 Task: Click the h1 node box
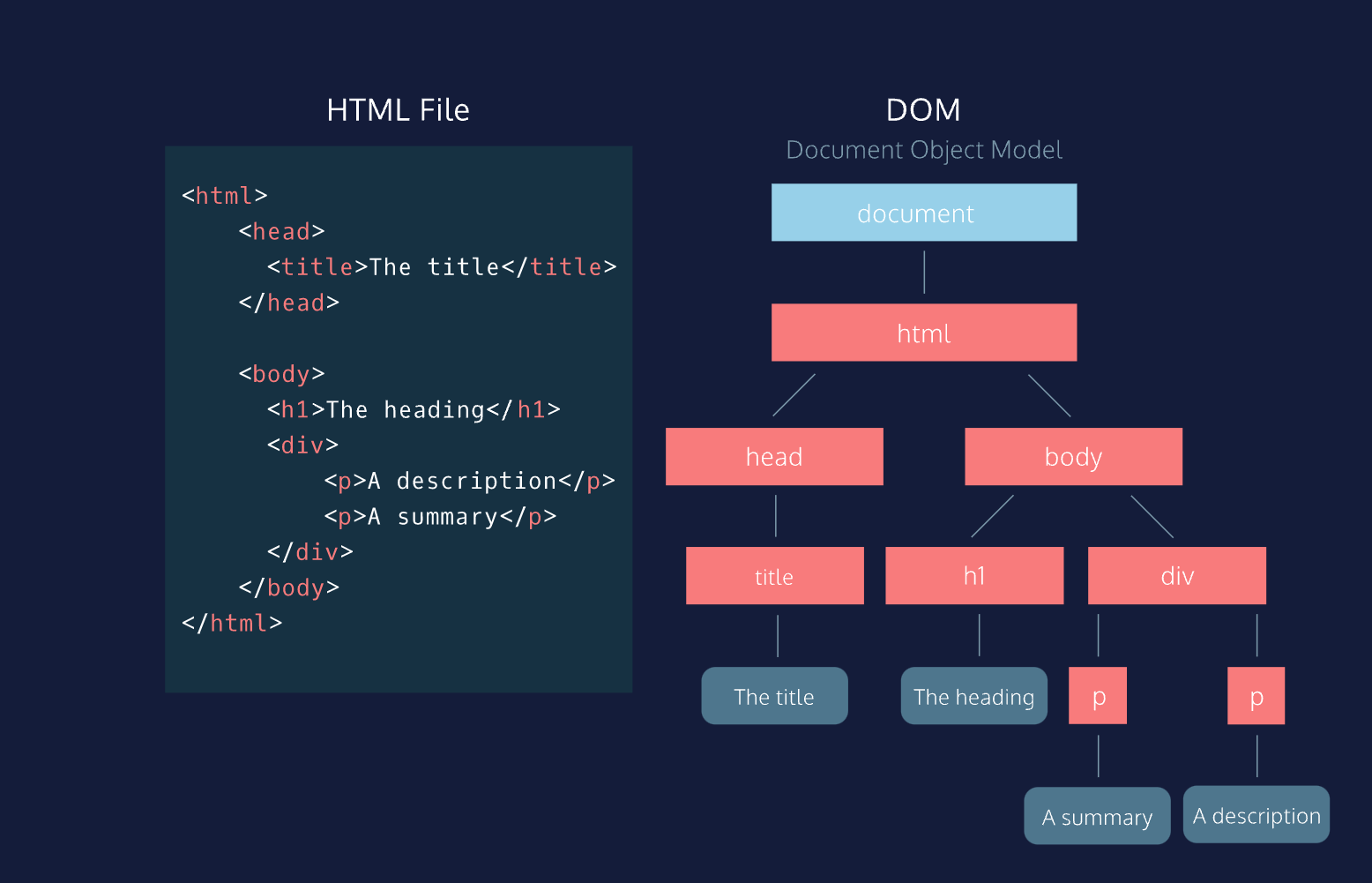pyautogui.click(x=973, y=576)
